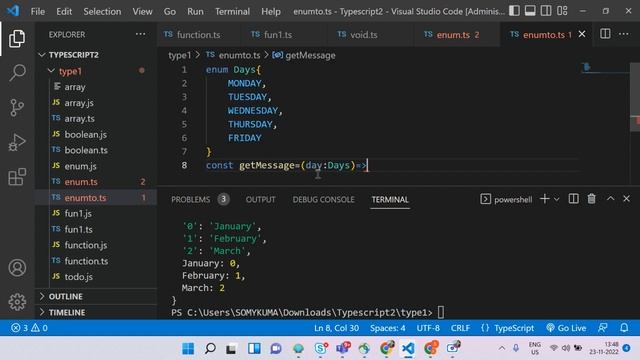640x360 pixels.
Task: Open the function.ts editor tab
Action: pyautogui.click(x=198, y=35)
